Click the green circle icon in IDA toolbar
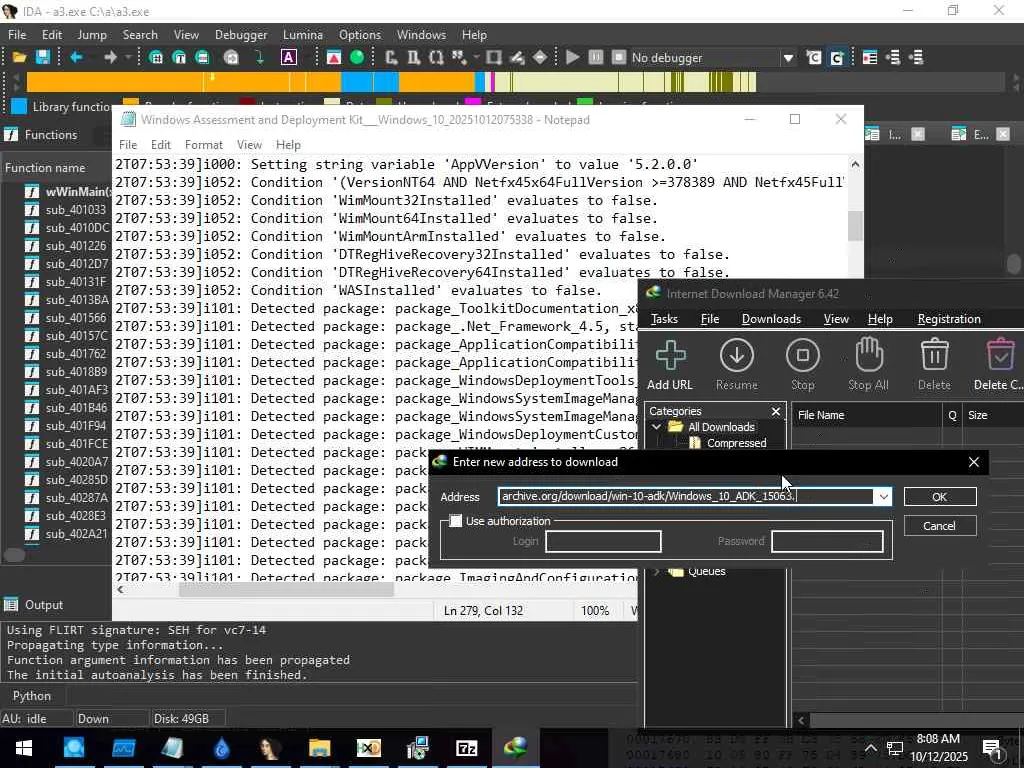This screenshot has height=768, width=1024. (x=357, y=57)
